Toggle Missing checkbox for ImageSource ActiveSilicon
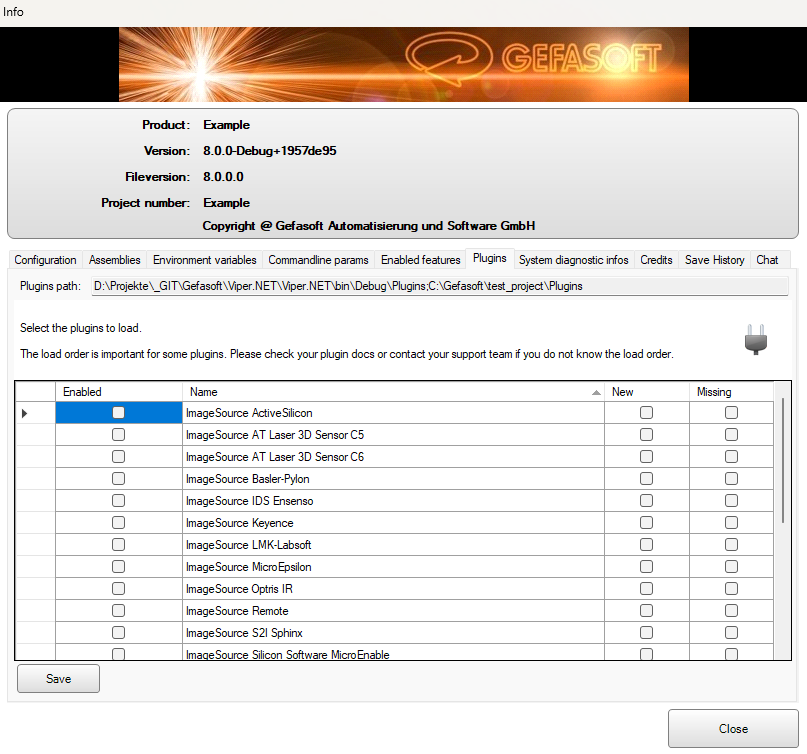The image size is (807, 754). click(731, 413)
